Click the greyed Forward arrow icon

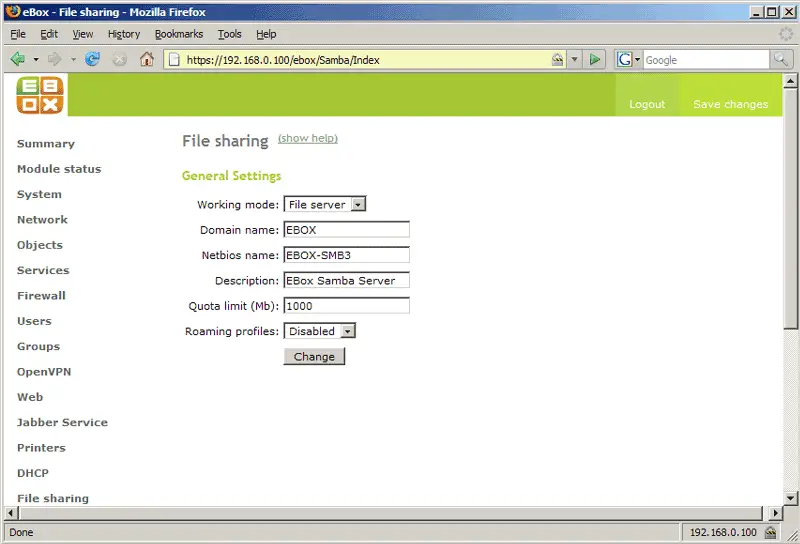point(55,59)
